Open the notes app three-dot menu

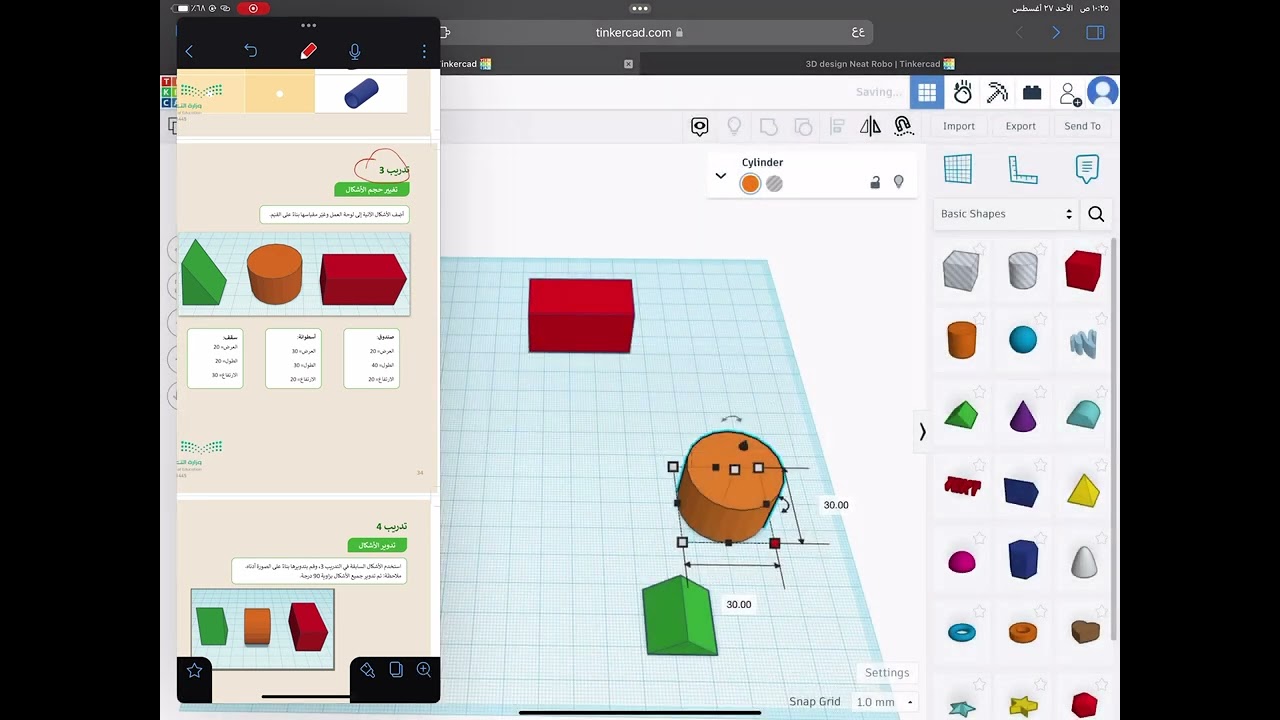[x=424, y=51]
